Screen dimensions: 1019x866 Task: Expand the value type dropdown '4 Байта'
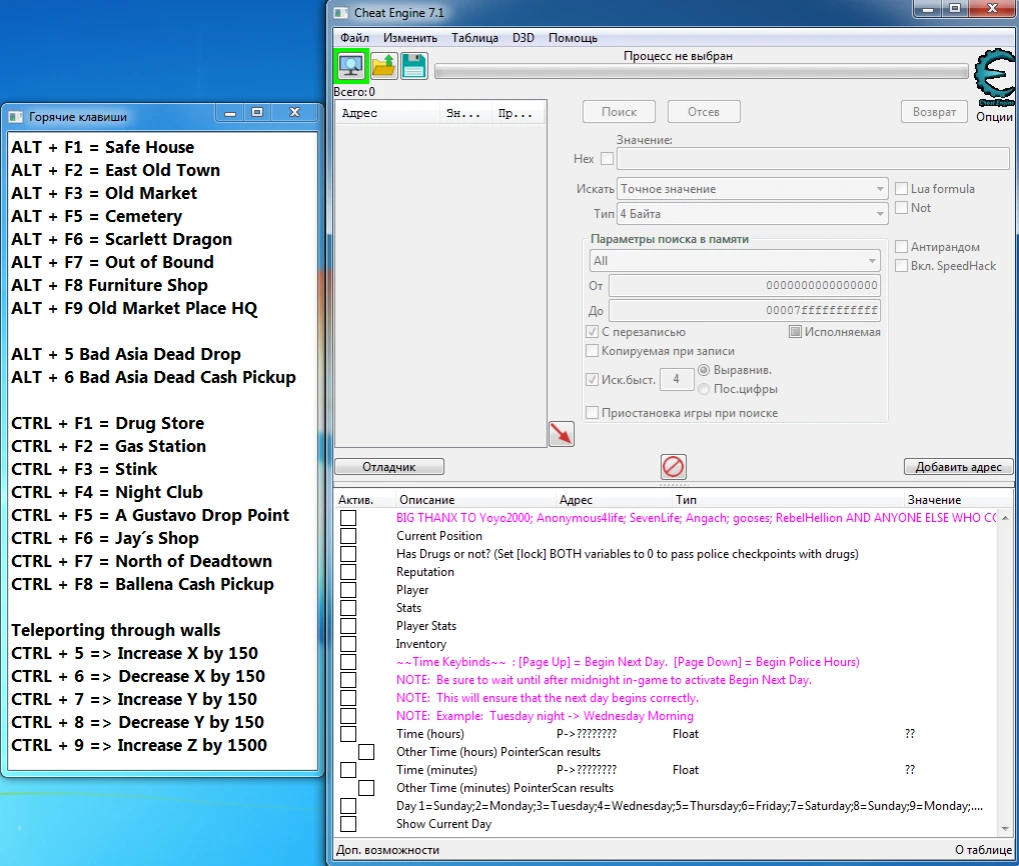[x=752, y=214]
